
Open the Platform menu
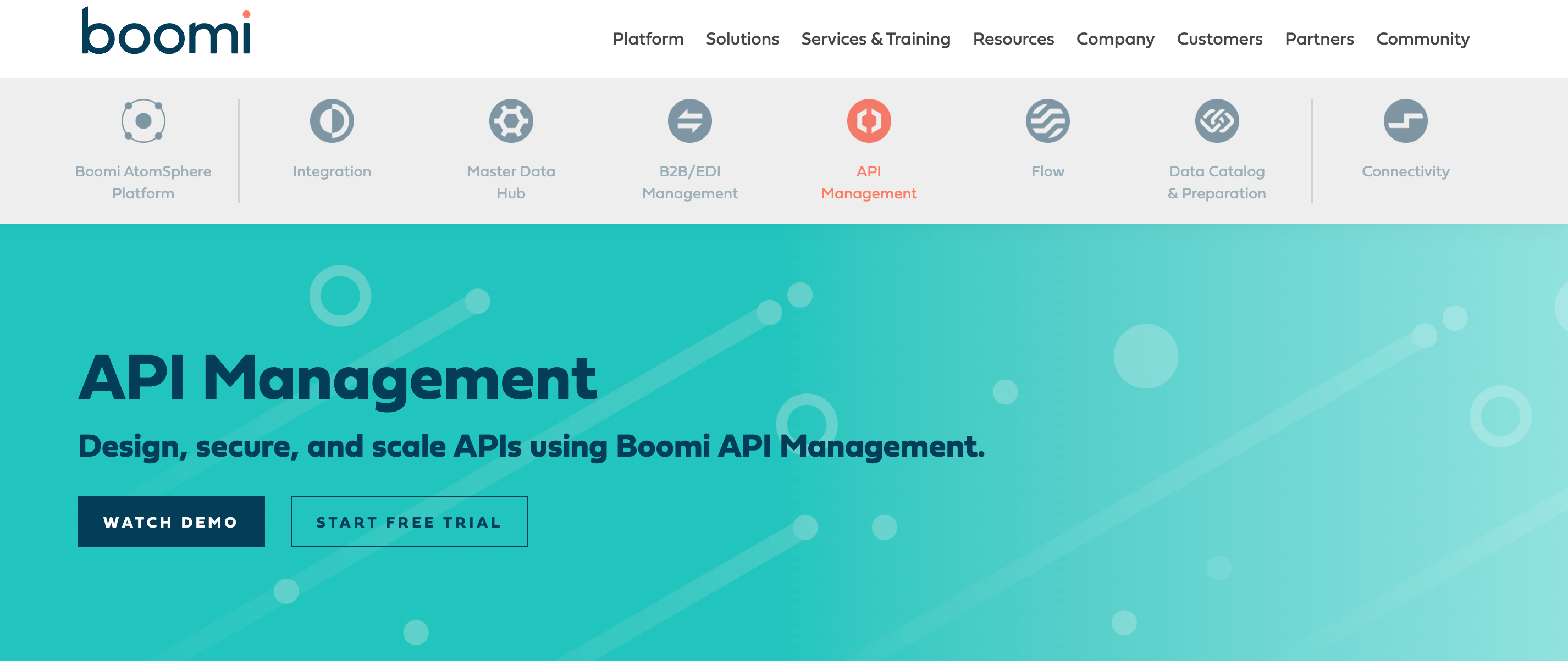[x=648, y=39]
